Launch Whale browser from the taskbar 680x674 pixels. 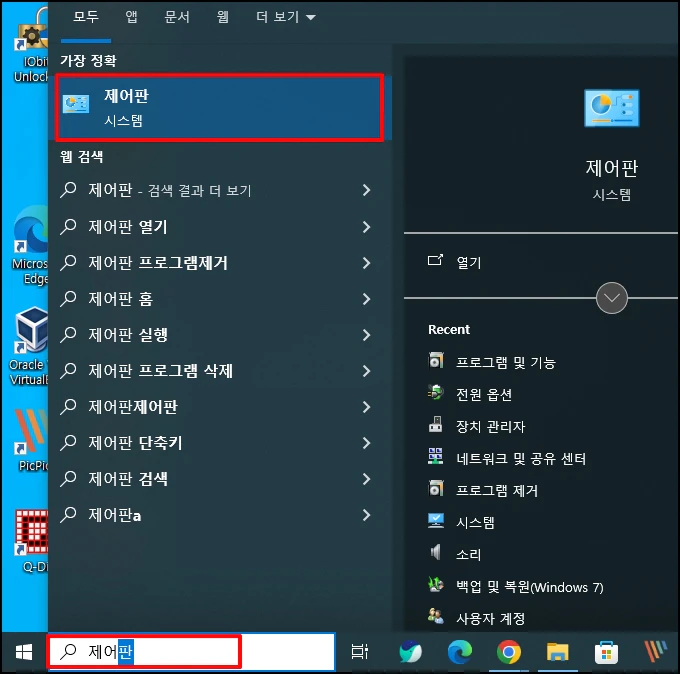(410, 652)
